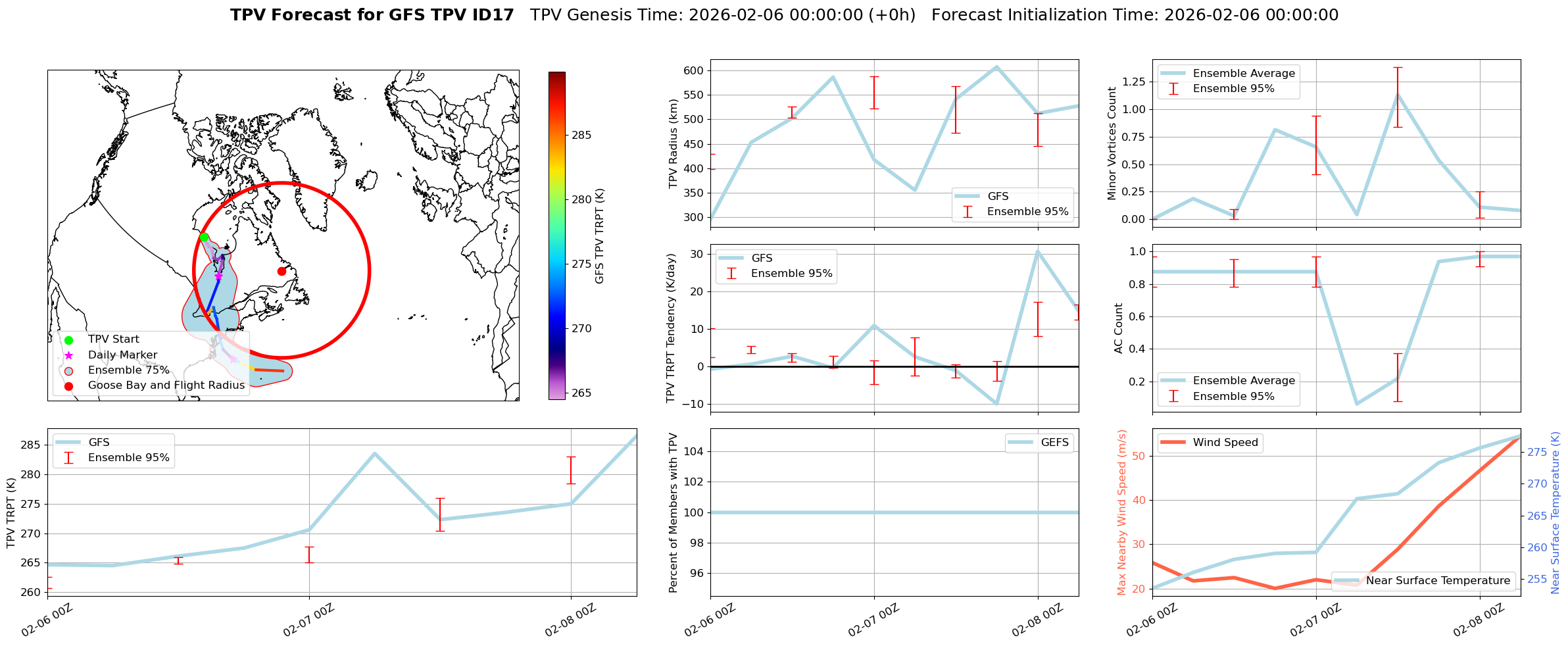Click the Max Nearby Wind Speed axis label
The height and width of the screenshot is (646, 1568).
pos(1122,512)
